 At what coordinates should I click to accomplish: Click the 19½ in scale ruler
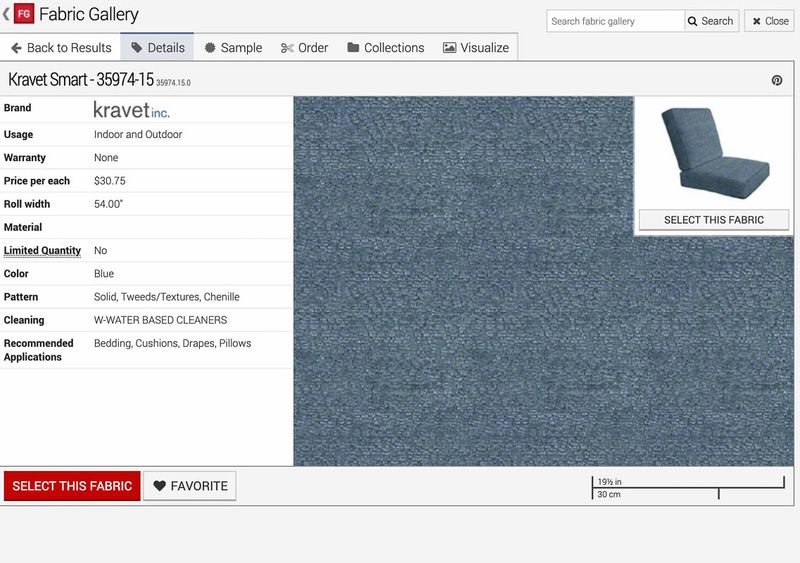tap(688, 487)
